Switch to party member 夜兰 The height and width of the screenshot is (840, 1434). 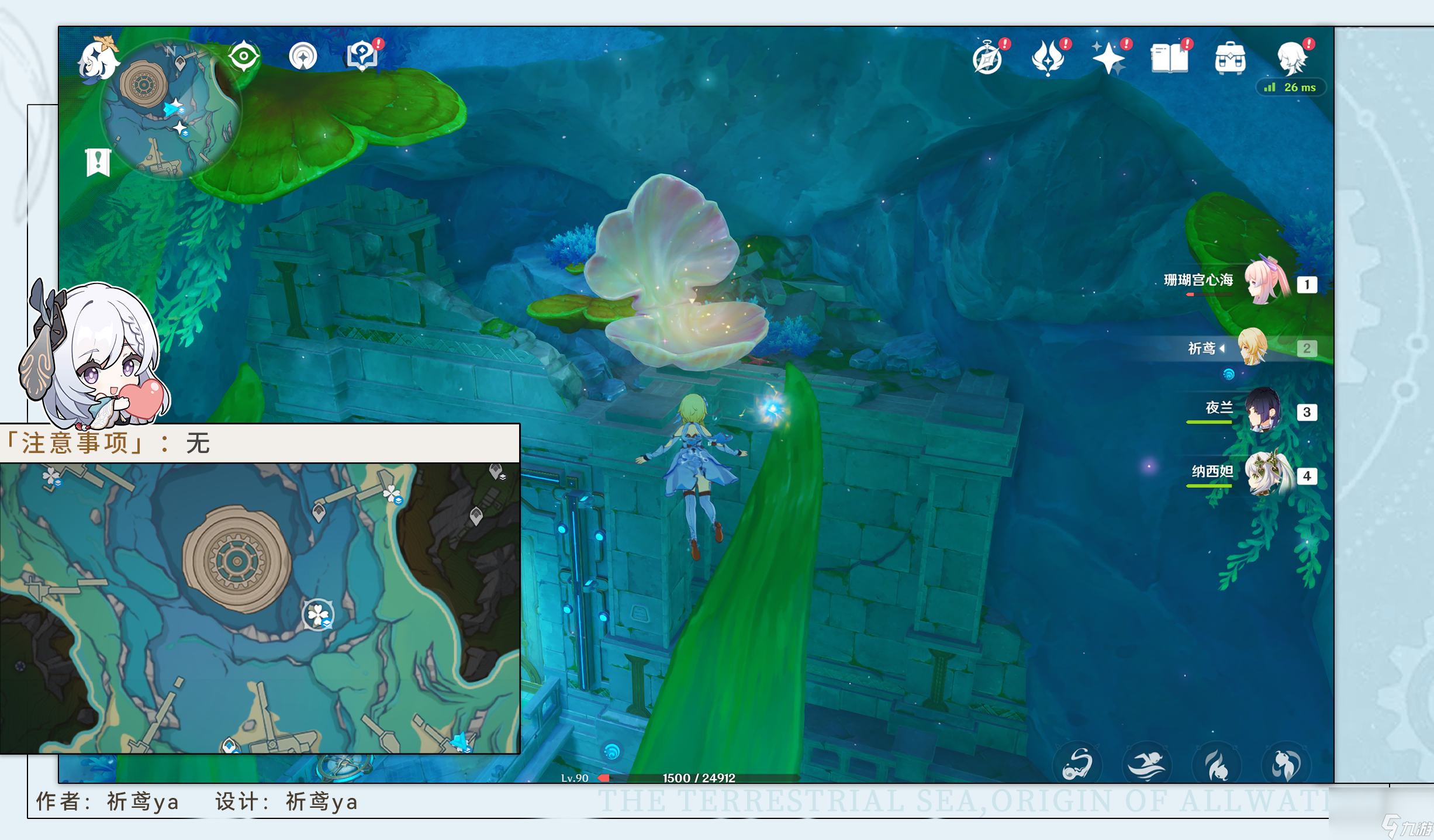1263,410
